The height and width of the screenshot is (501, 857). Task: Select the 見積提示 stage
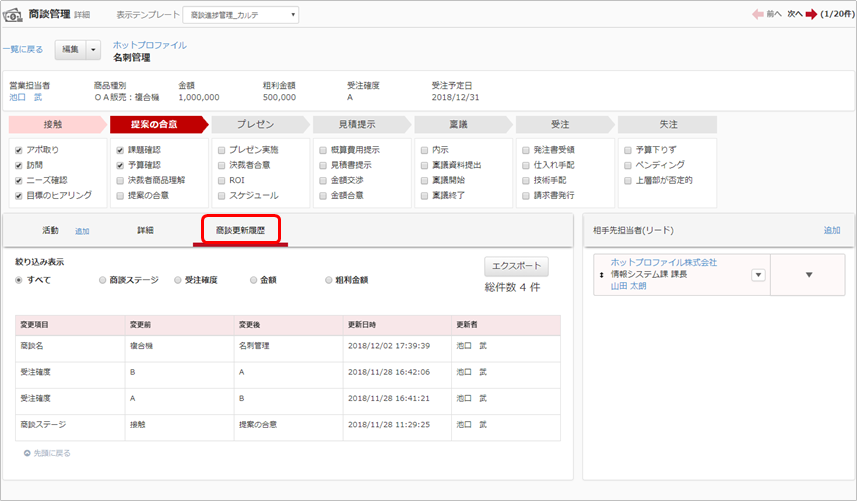click(x=361, y=125)
